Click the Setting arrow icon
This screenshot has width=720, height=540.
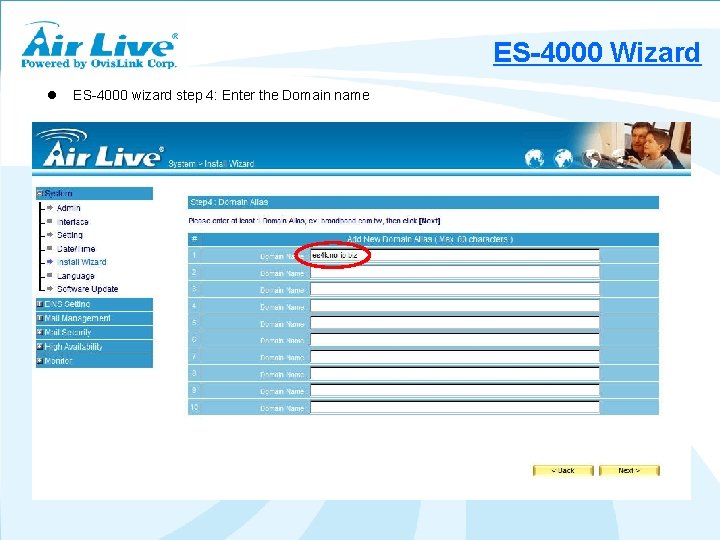pos(50,235)
